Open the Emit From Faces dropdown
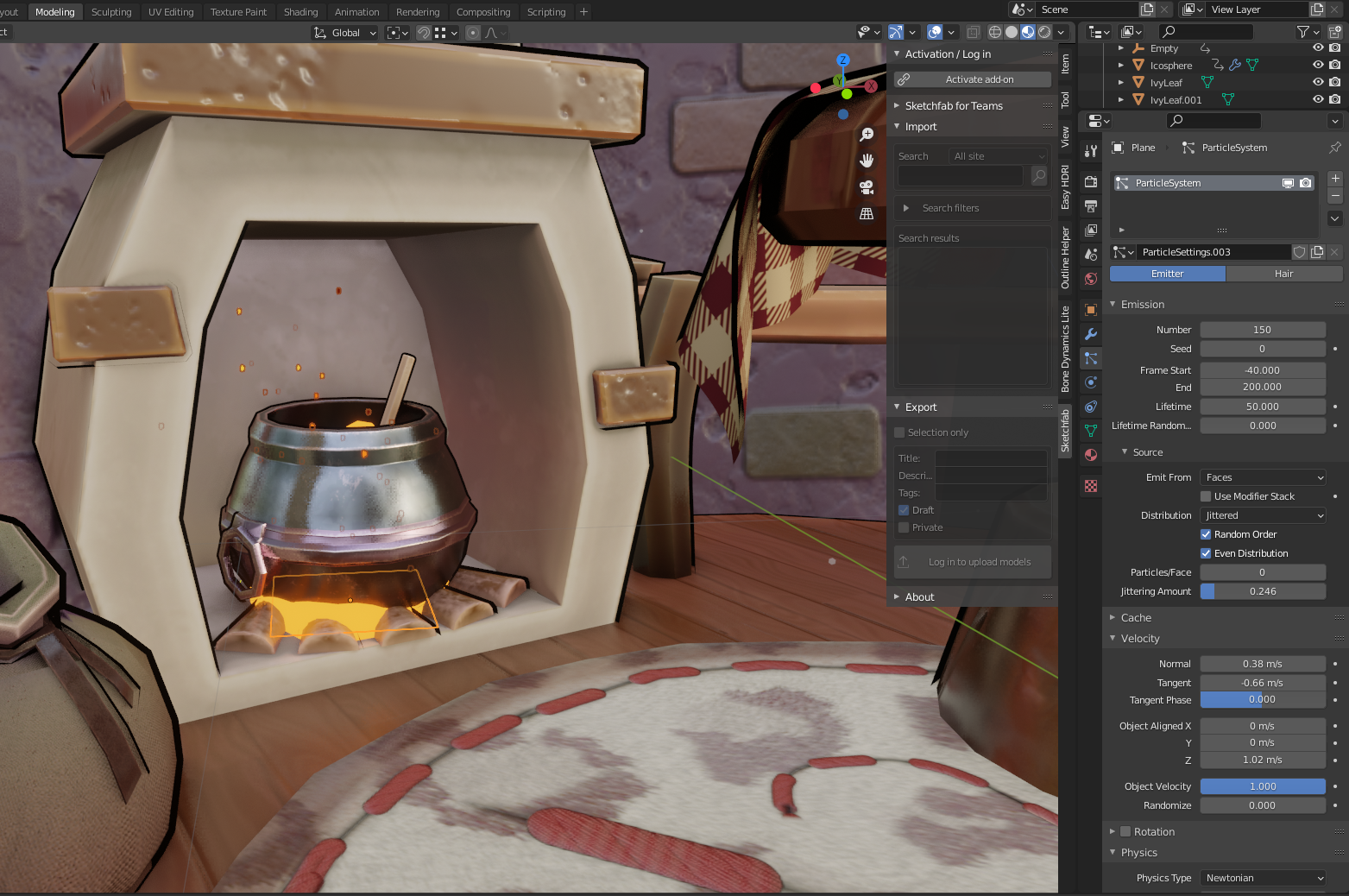 click(1263, 477)
